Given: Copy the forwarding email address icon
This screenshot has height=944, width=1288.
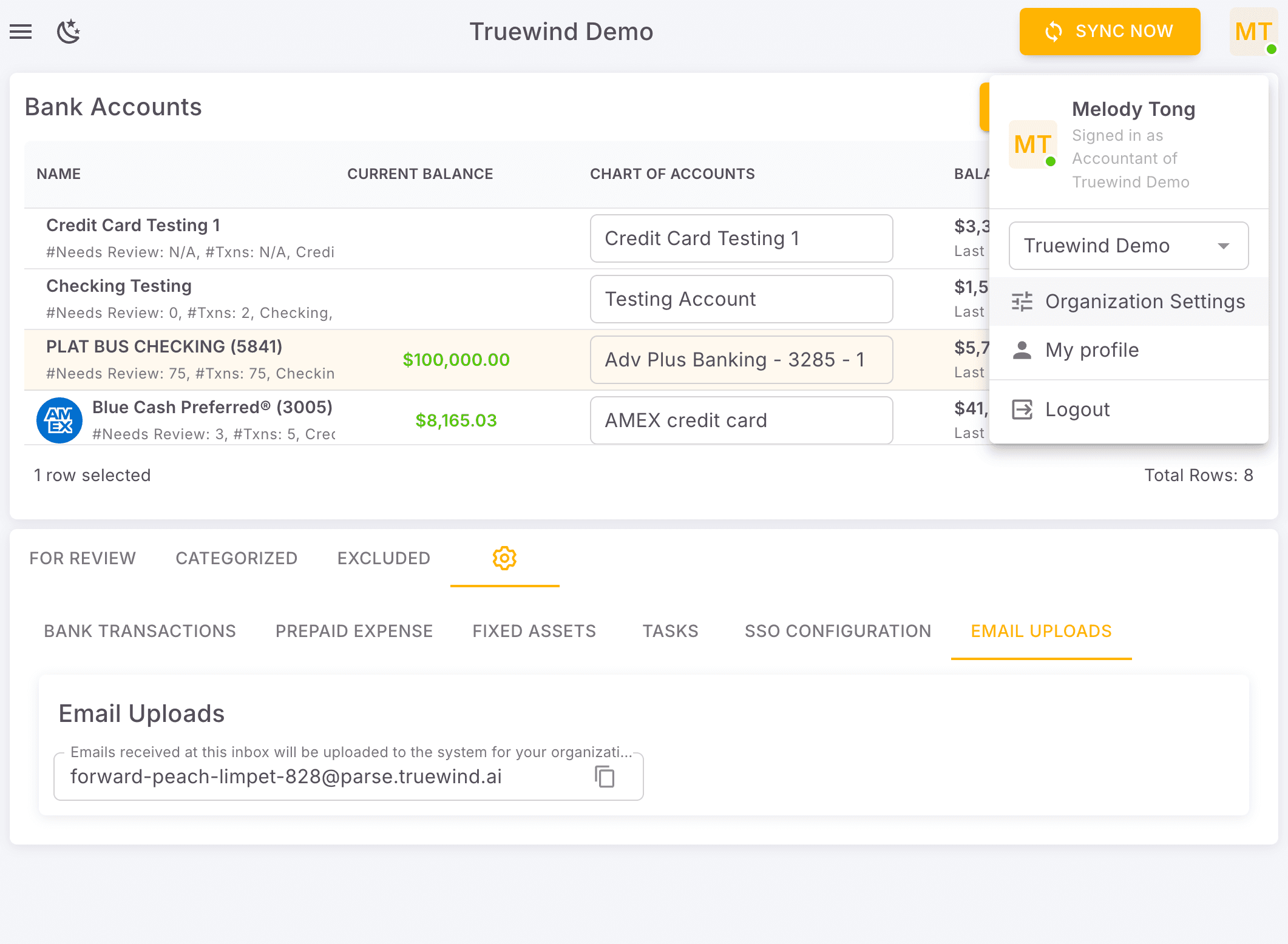Looking at the screenshot, I should (605, 777).
